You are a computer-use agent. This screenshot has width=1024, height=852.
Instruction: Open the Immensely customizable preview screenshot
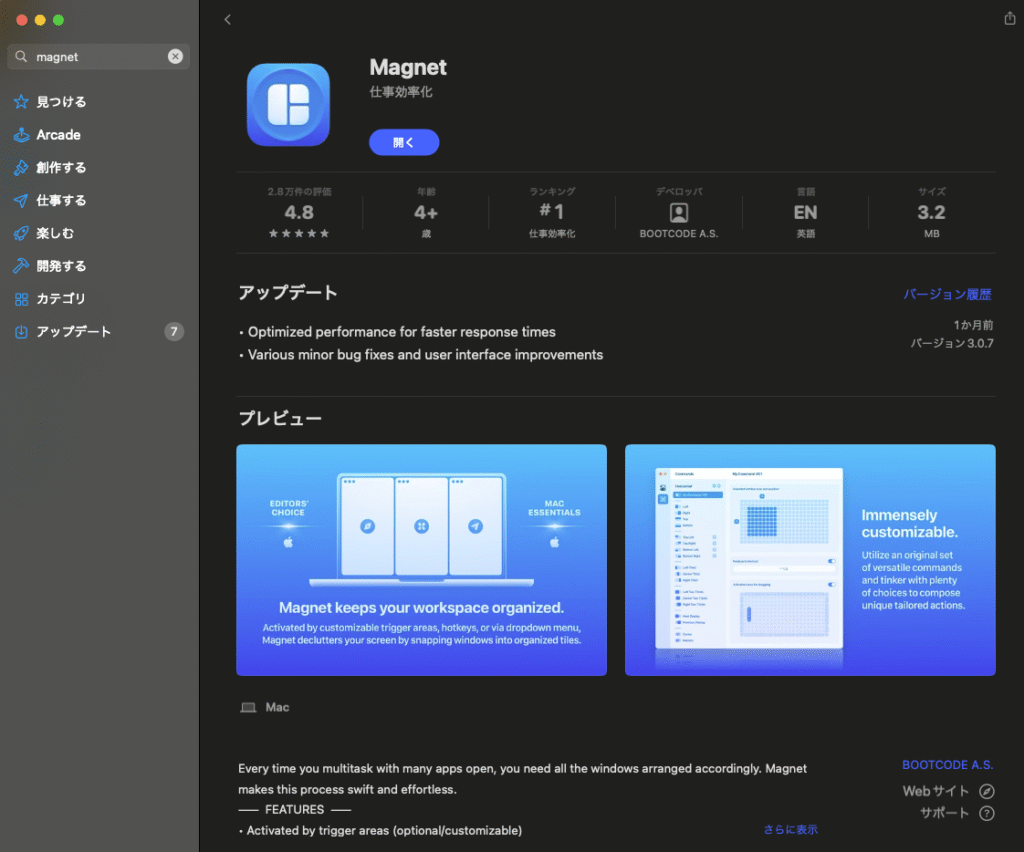coord(810,560)
